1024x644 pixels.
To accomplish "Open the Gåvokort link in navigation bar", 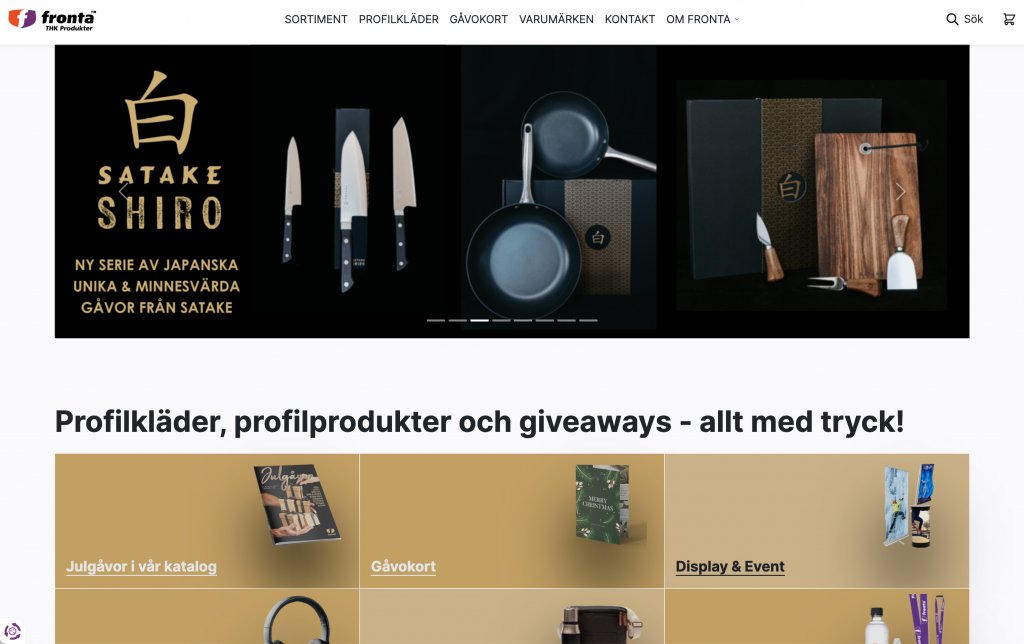I will click(x=479, y=20).
